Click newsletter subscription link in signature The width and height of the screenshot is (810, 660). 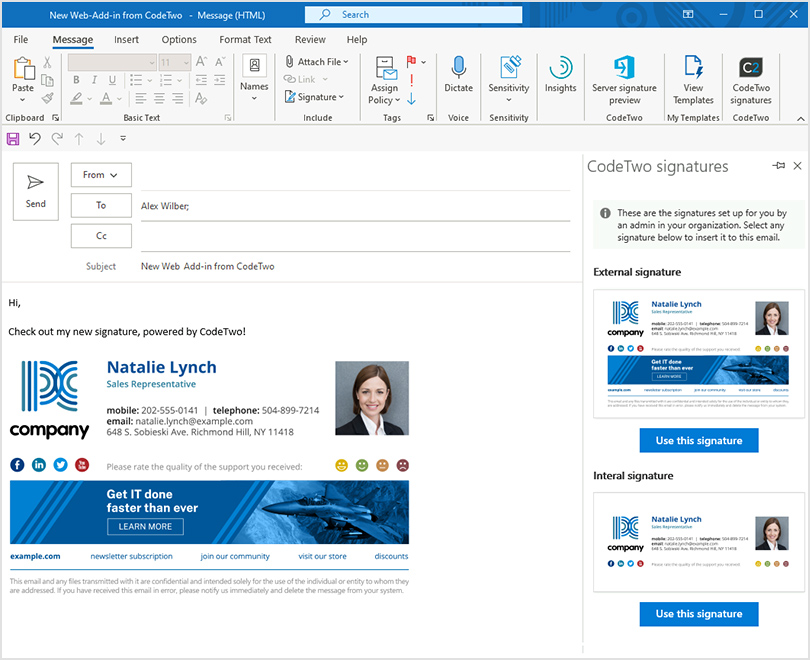click(131, 556)
